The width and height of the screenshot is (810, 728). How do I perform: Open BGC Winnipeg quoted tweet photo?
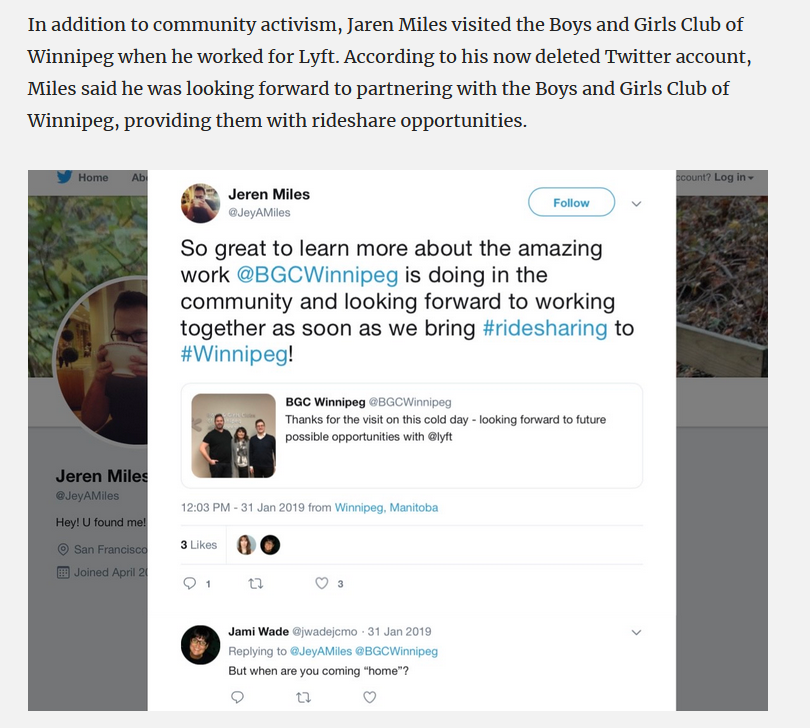click(x=233, y=436)
